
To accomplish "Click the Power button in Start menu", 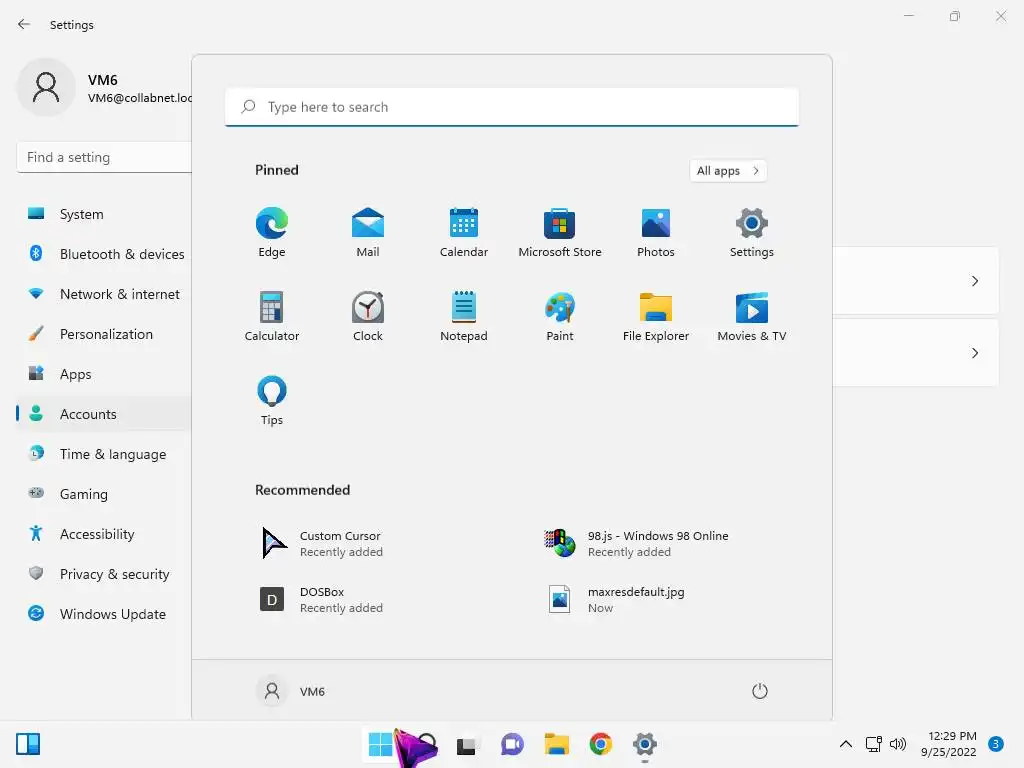I will [x=760, y=691].
